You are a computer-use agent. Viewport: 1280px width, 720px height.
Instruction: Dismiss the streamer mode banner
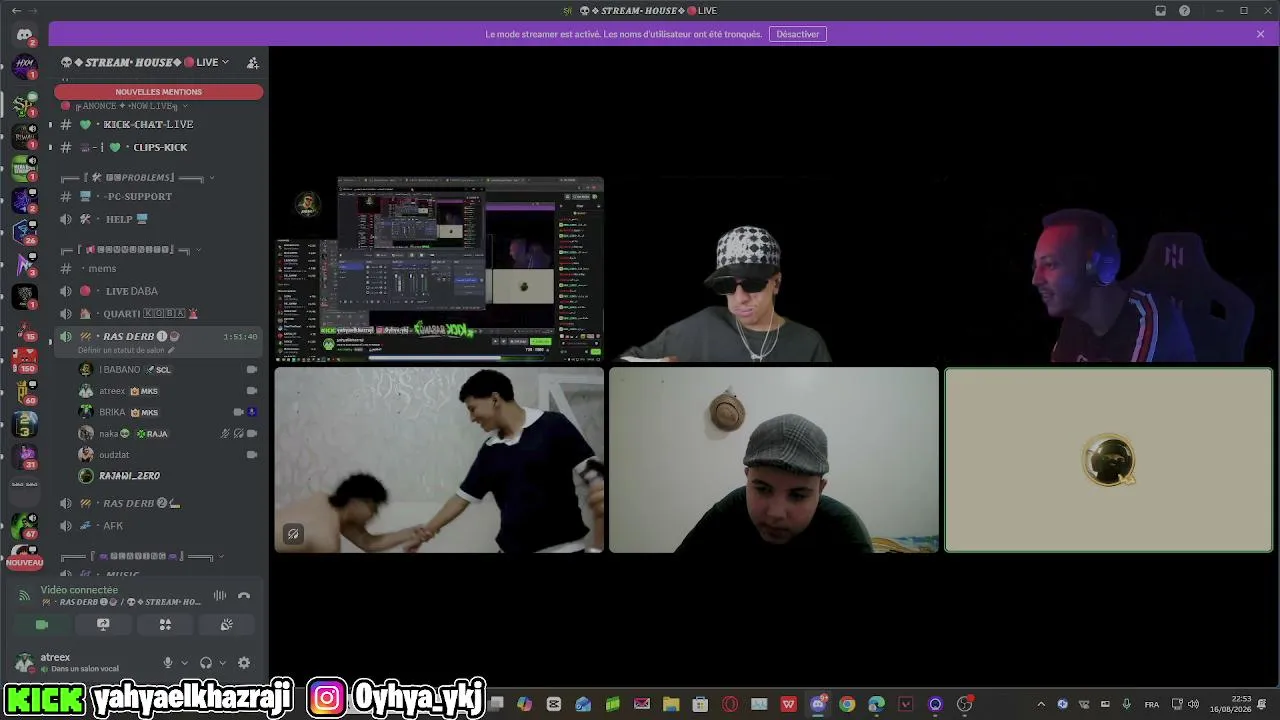(1261, 34)
